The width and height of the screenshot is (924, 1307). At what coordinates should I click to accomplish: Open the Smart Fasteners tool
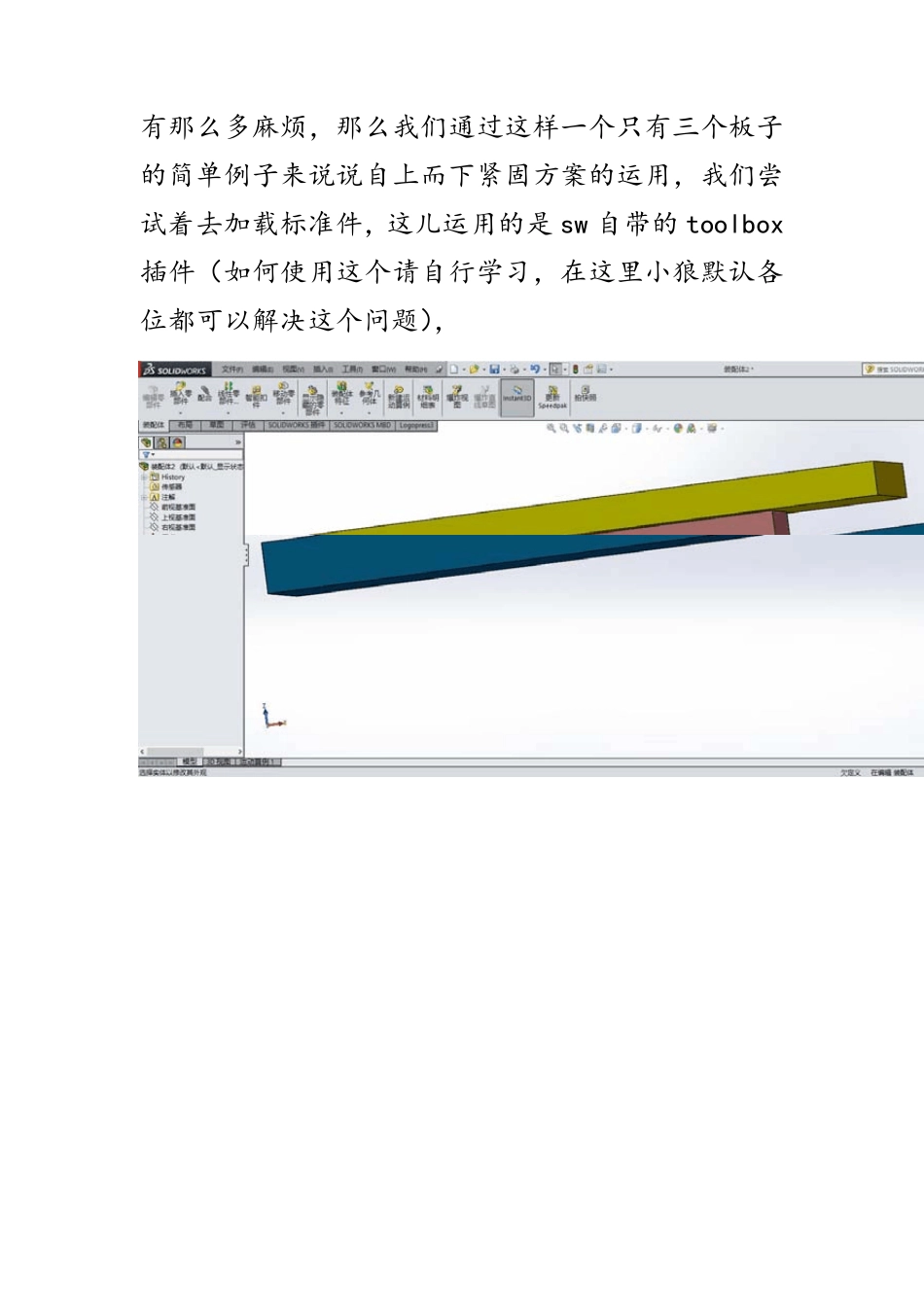coord(256,398)
